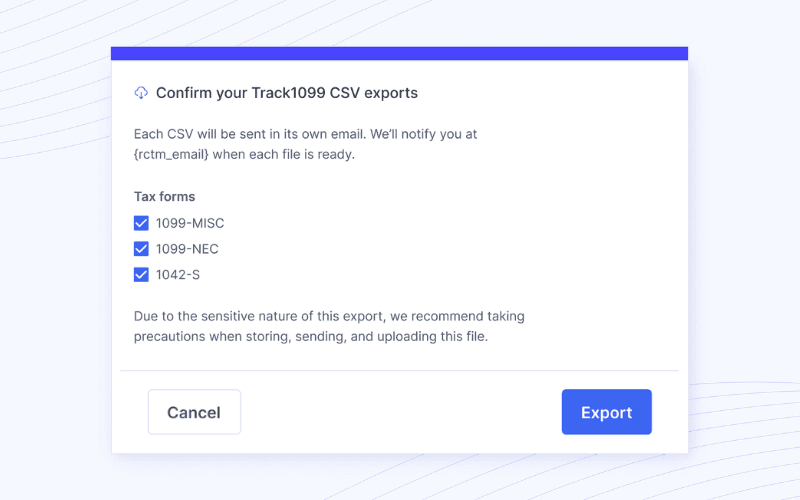Viewport: 800px width, 500px height.
Task: Click the "precautions when storing, sending" line
Action: click(x=311, y=337)
